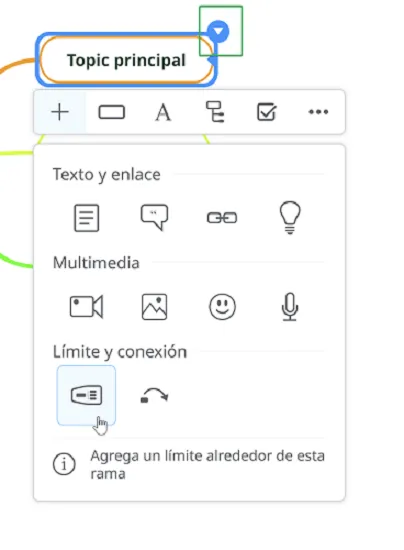404x550 pixels.
Task: Click the Multimedia section heading
Action: [96, 263]
